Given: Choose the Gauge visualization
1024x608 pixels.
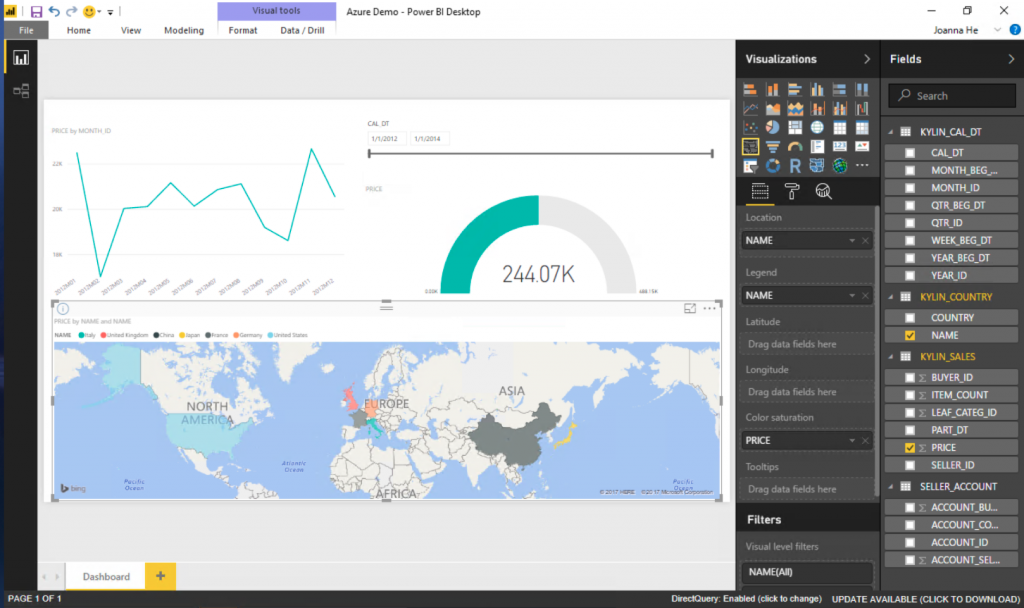Looking at the screenshot, I should pyautogui.click(x=795, y=147).
